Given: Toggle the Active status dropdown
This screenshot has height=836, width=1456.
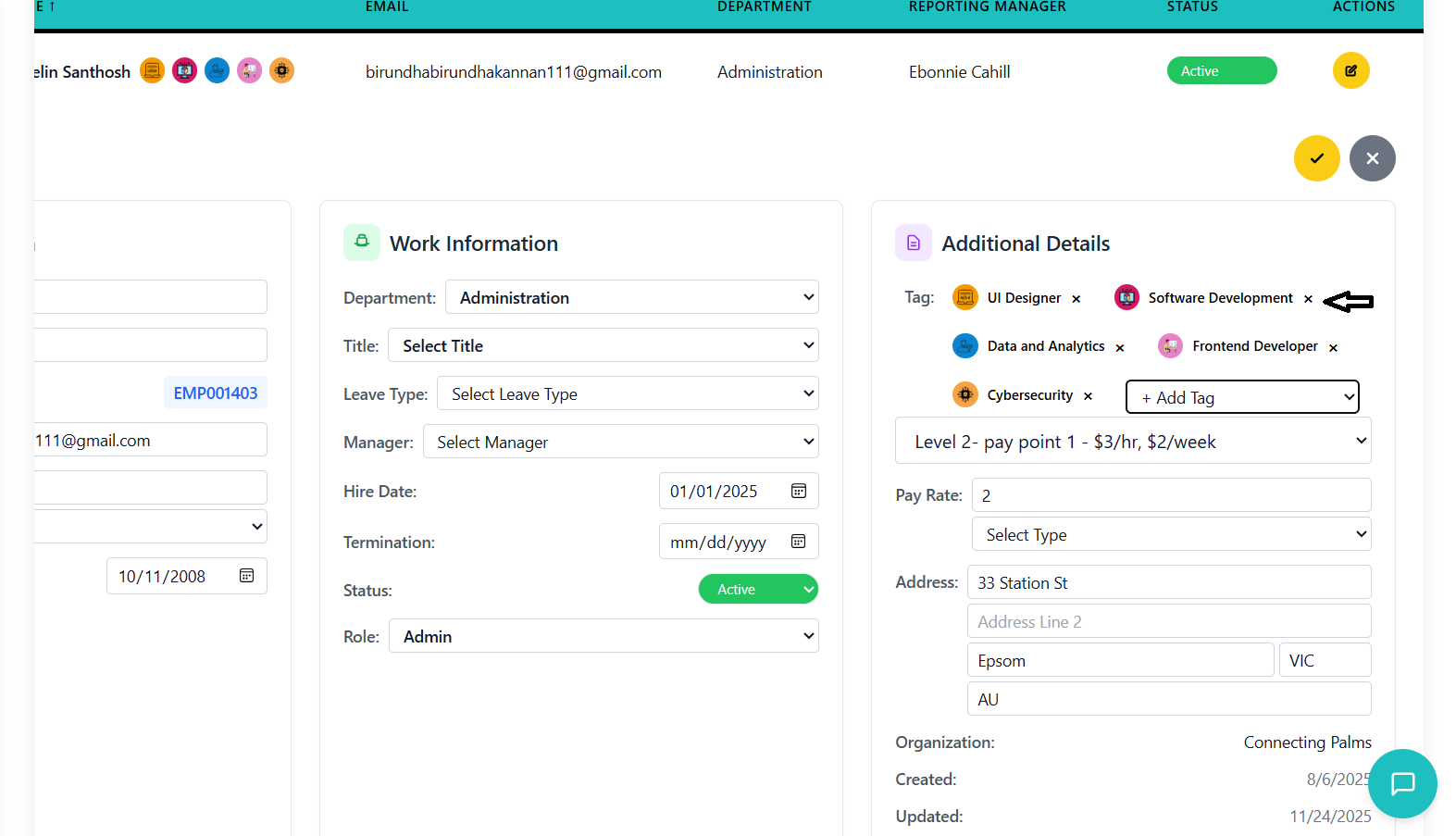Looking at the screenshot, I should [x=757, y=590].
